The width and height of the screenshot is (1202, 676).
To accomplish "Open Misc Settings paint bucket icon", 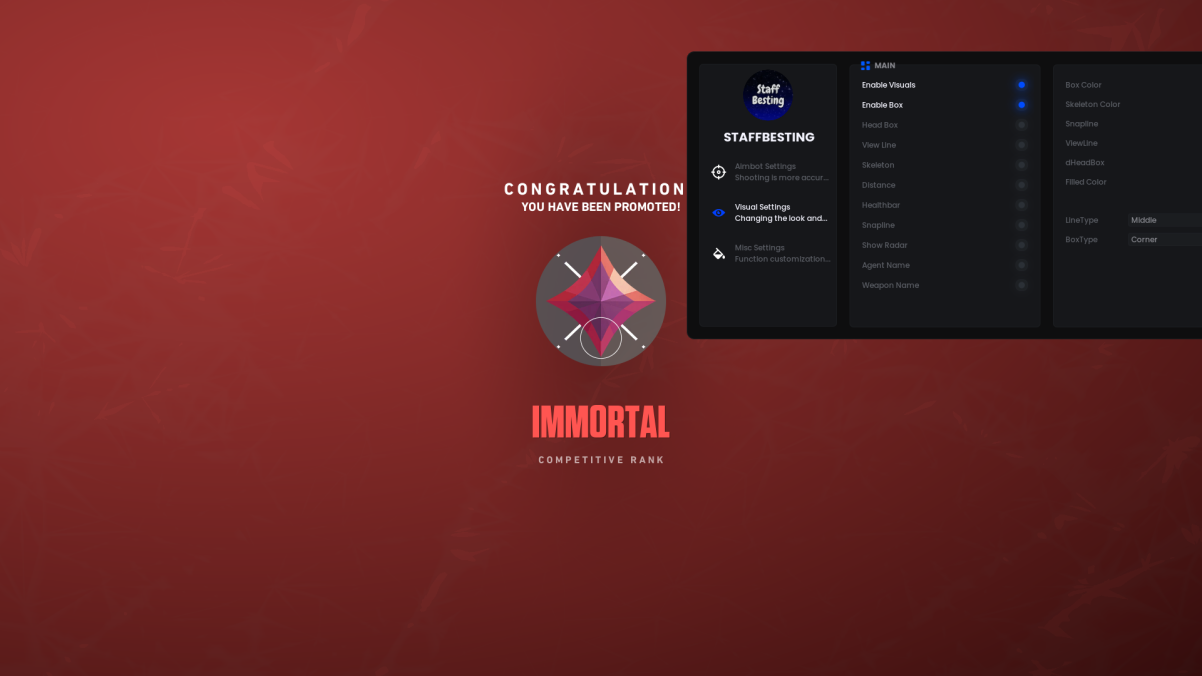I will 718,254.
